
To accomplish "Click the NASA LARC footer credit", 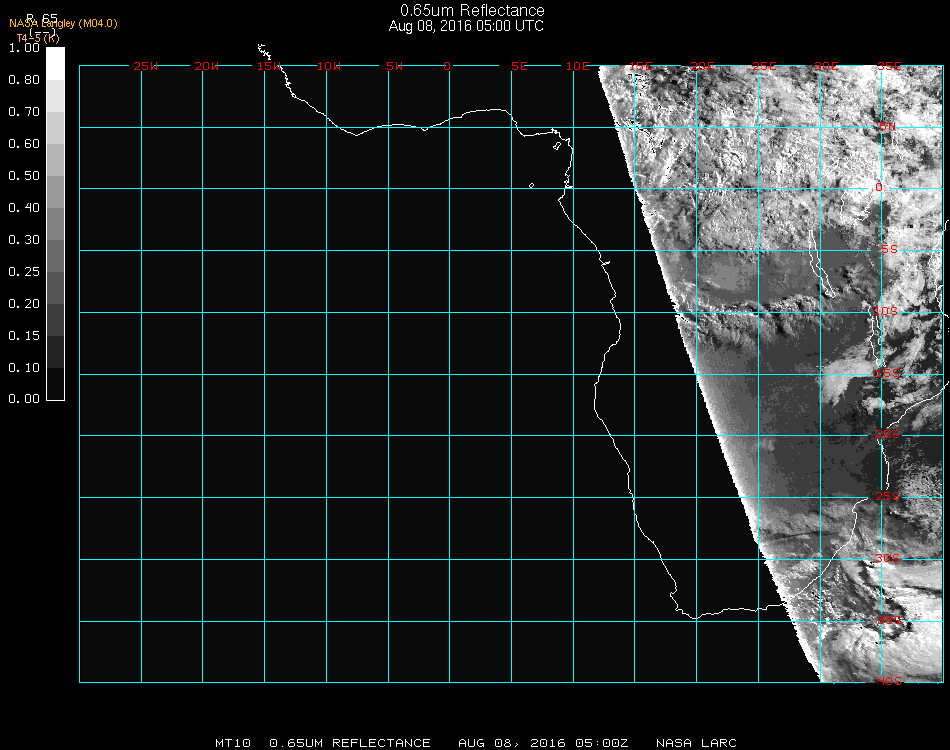I will [696, 743].
